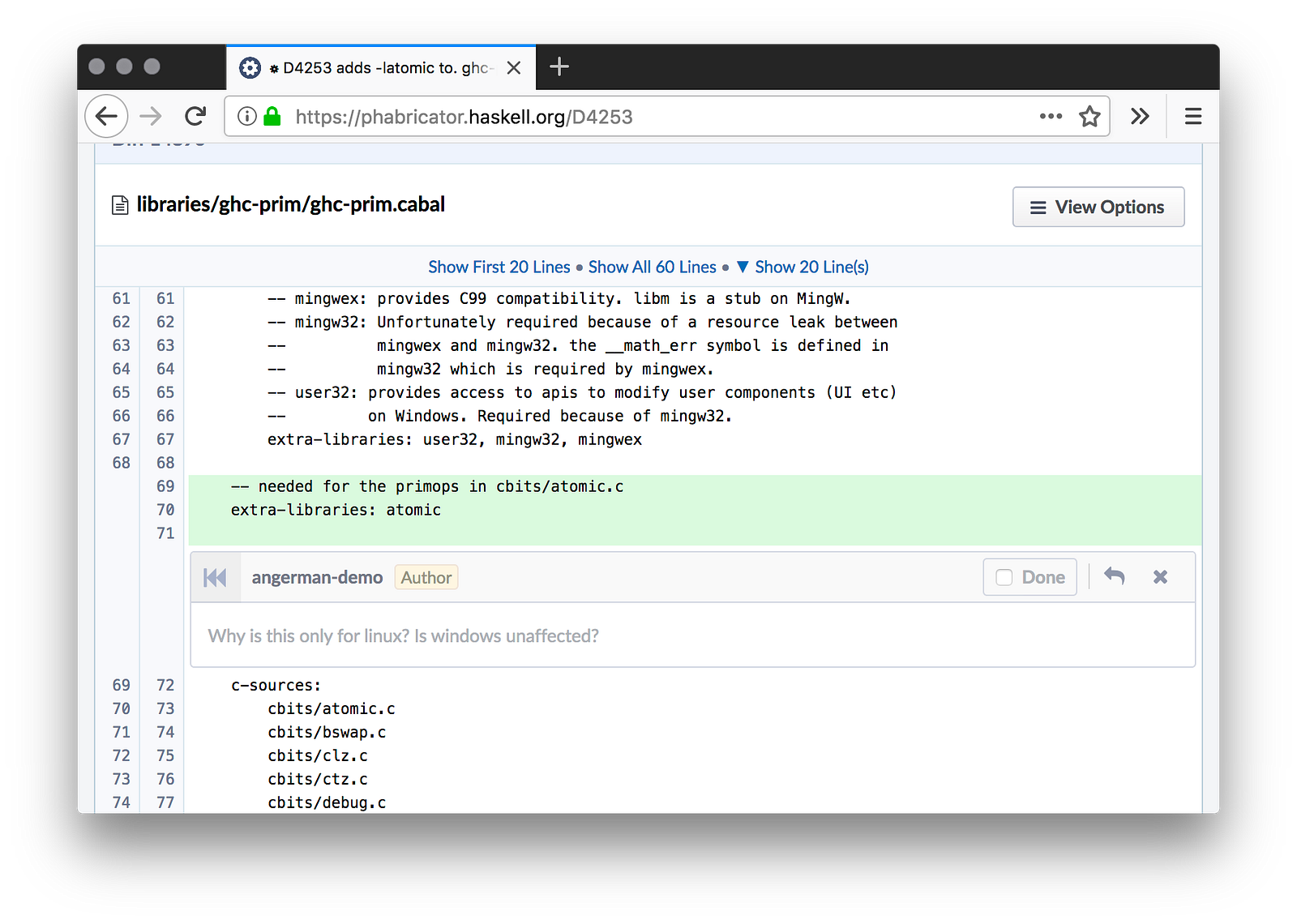This screenshot has height=924, width=1297.
Task: Click the site information icon in address bar
Action: tap(247, 117)
